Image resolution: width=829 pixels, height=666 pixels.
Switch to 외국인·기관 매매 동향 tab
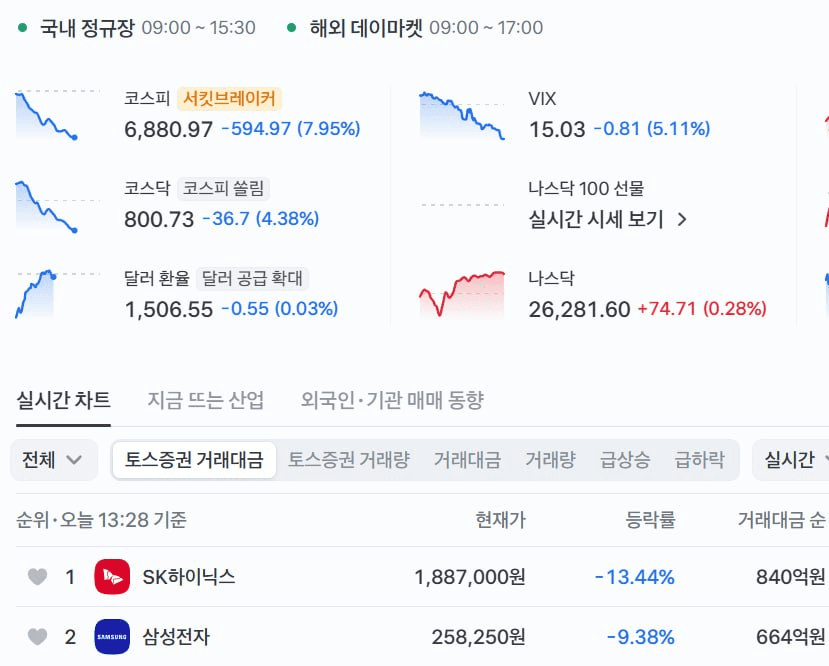[392, 400]
